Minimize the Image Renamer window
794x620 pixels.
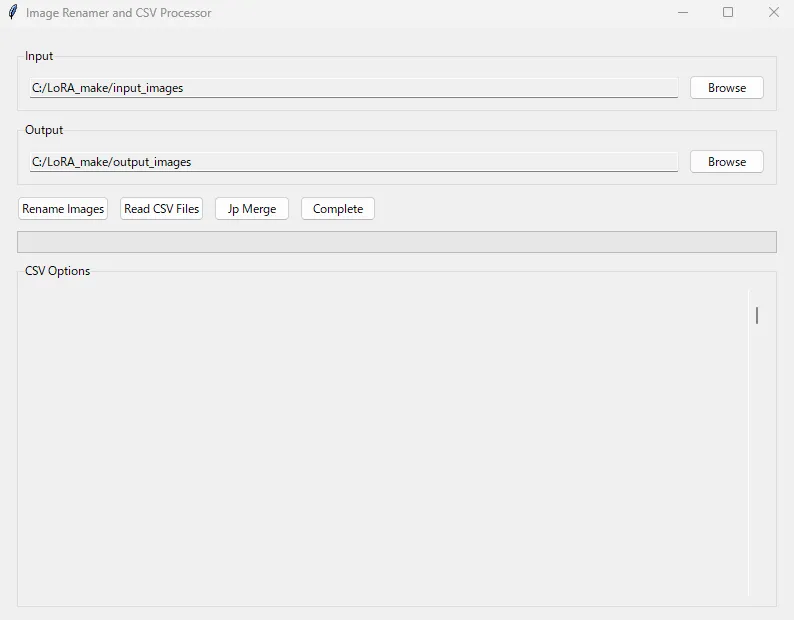683,13
